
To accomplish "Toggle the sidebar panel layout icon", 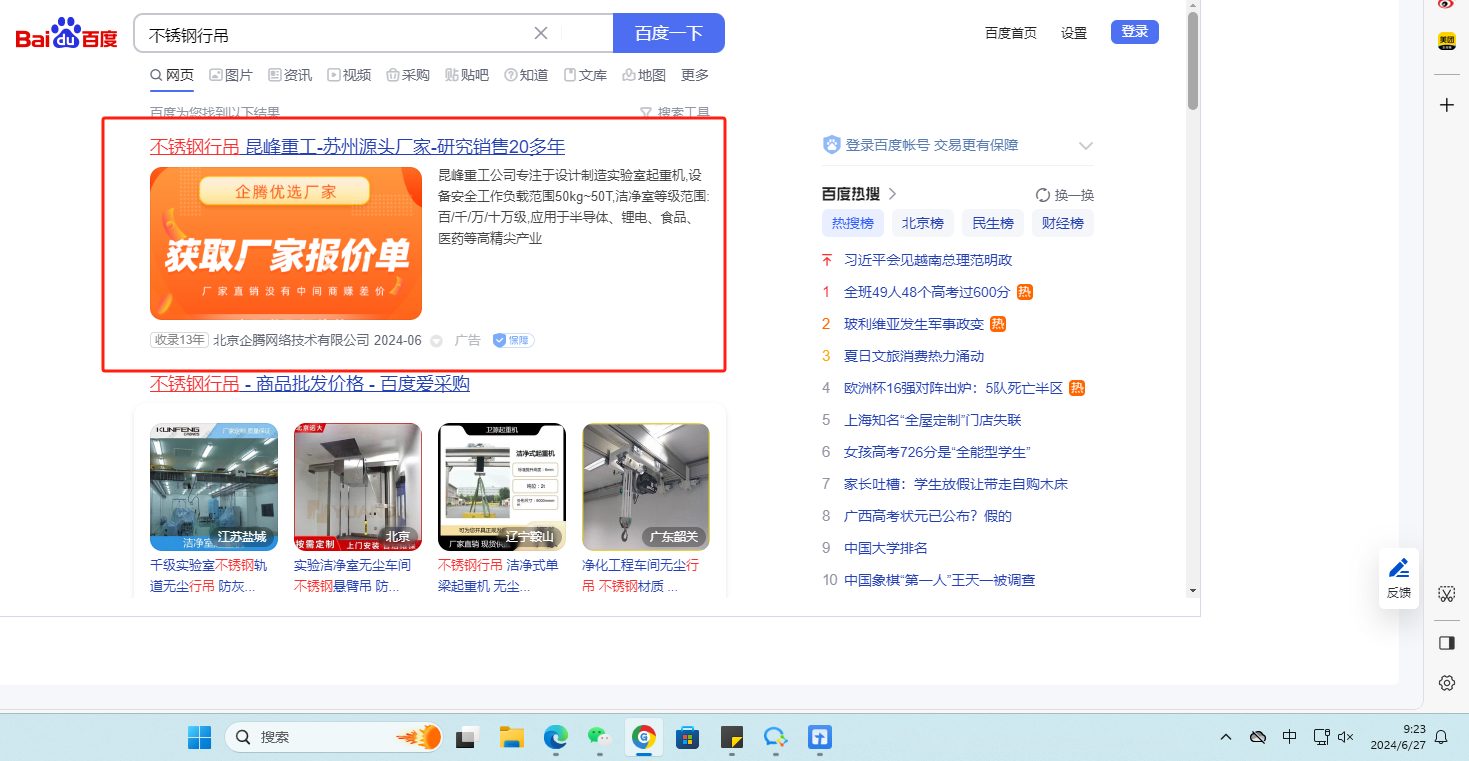I will [1446, 642].
